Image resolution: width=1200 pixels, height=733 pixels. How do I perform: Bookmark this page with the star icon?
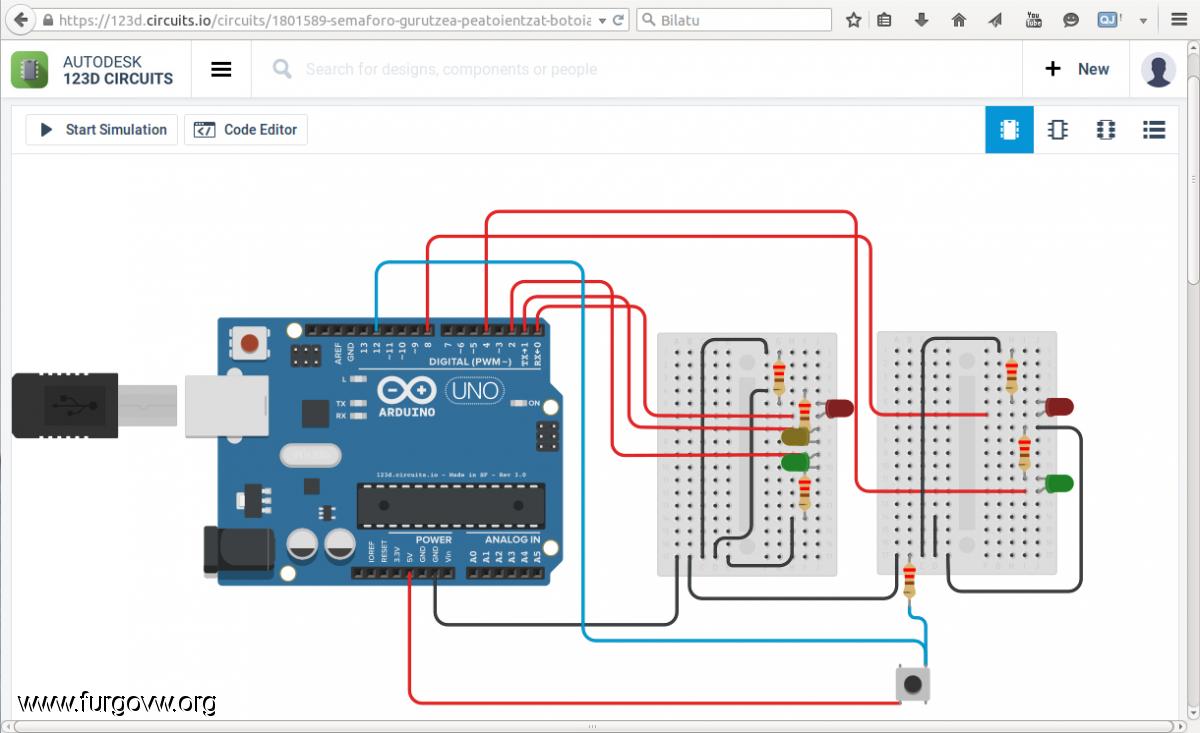853,19
